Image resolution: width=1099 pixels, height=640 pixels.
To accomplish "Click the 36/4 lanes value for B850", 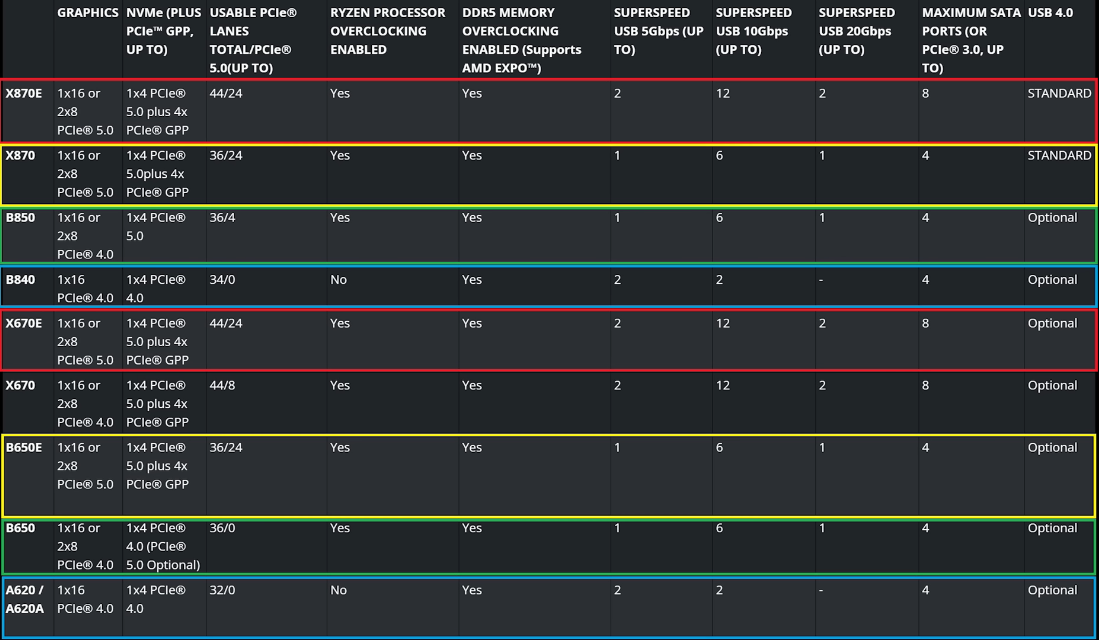I will [x=222, y=217].
